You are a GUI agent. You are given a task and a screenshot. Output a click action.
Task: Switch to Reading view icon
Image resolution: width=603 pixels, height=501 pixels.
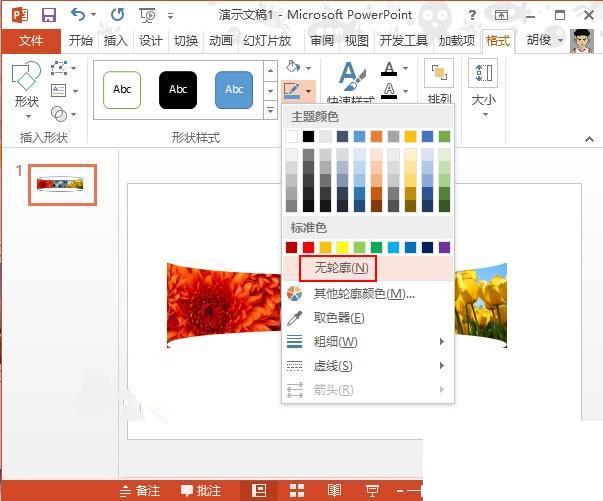[x=334, y=491]
